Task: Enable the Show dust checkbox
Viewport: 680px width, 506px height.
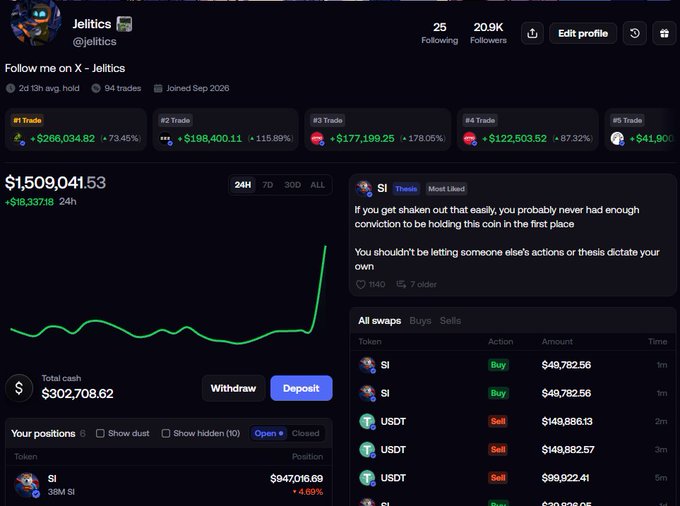Action: point(100,433)
